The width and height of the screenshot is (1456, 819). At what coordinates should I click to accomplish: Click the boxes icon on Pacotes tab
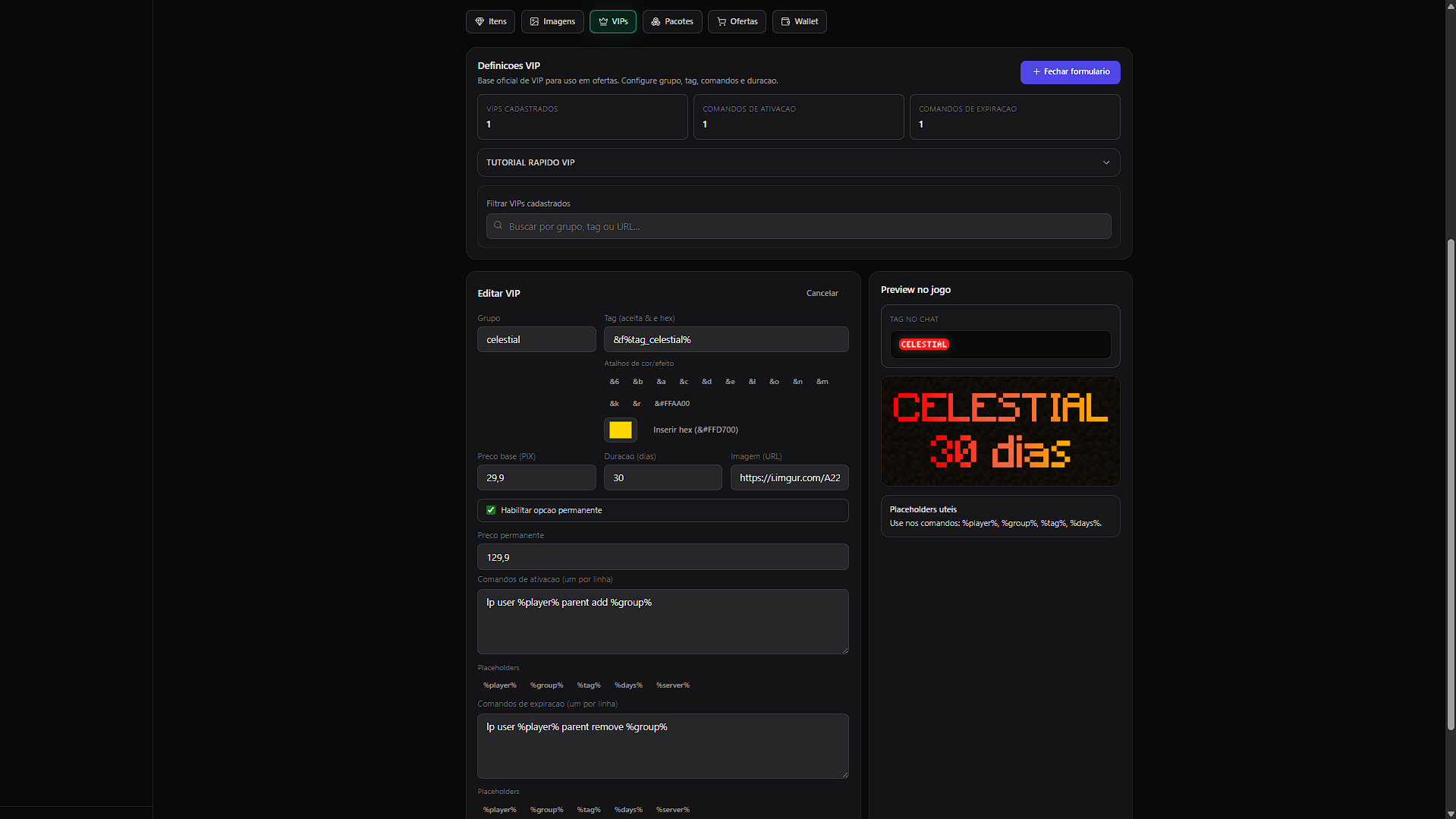tap(656, 22)
